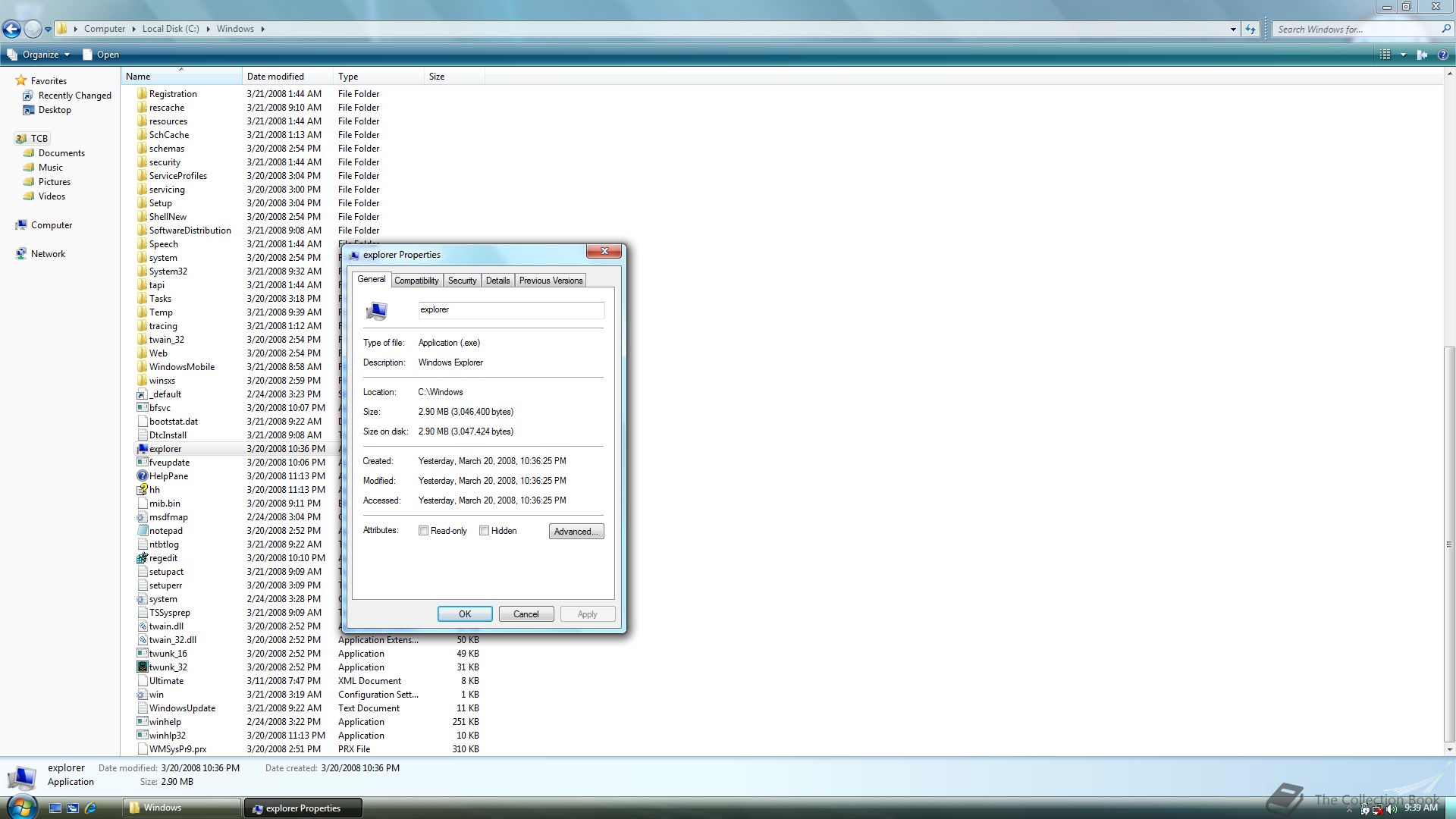Viewport: 1456px width, 819px height.
Task: Click the Forward navigation arrow
Action: 33,29
